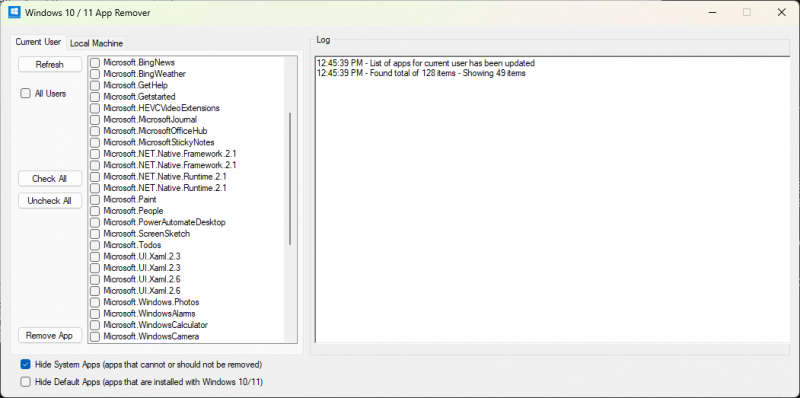800x398 pixels.
Task: Select Microsoft.WindowsCalculator checkbox
Action: pyautogui.click(x=95, y=325)
